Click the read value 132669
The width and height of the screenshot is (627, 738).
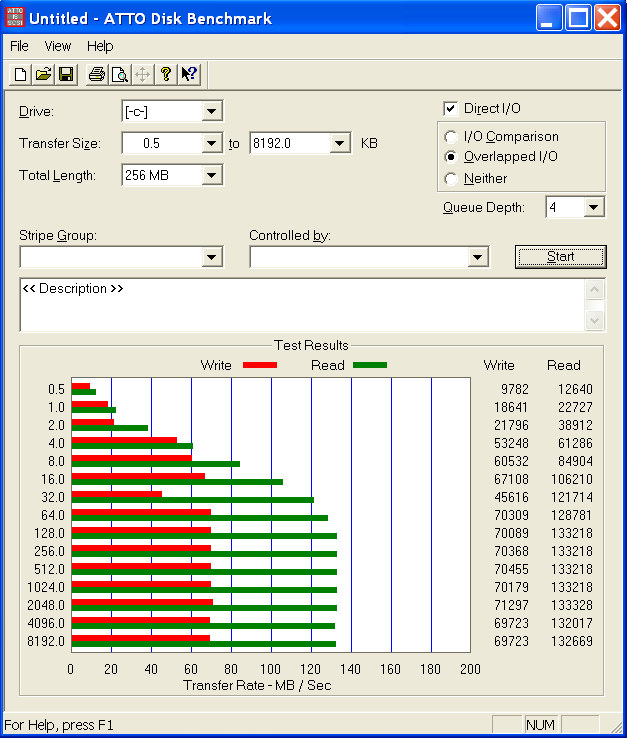(x=571, y=641)
